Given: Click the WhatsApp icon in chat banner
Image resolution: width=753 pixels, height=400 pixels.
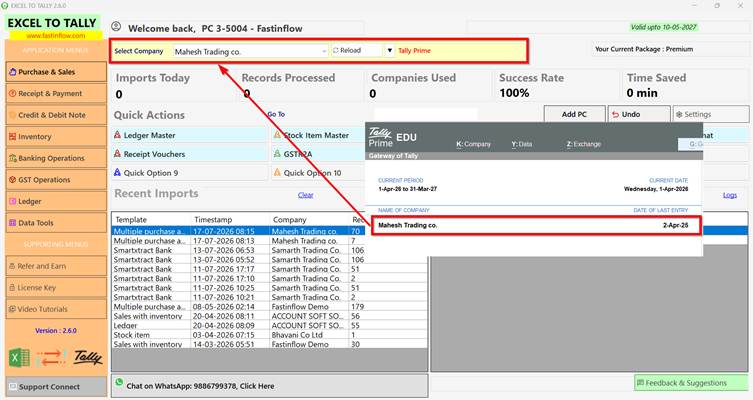Looking at the screenshot, I should click(119, 382).
